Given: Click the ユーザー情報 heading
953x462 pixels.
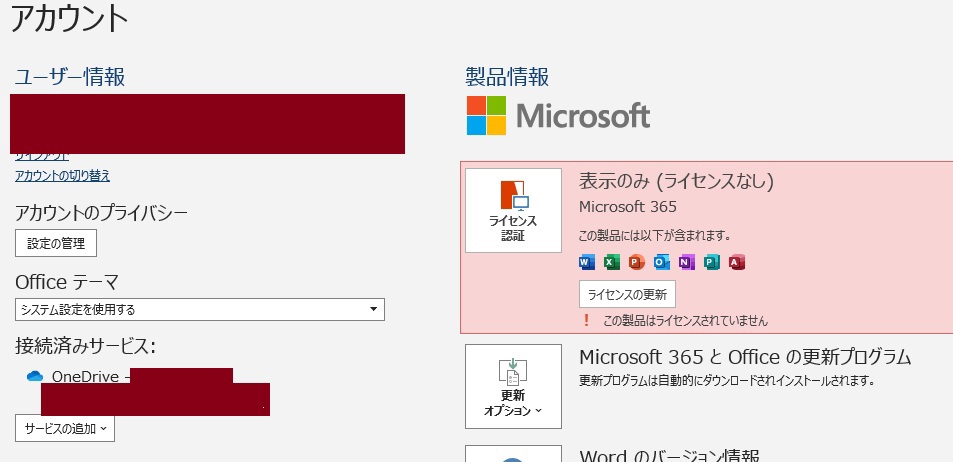Looking at the screenshot, I should (x=70, y=77).
